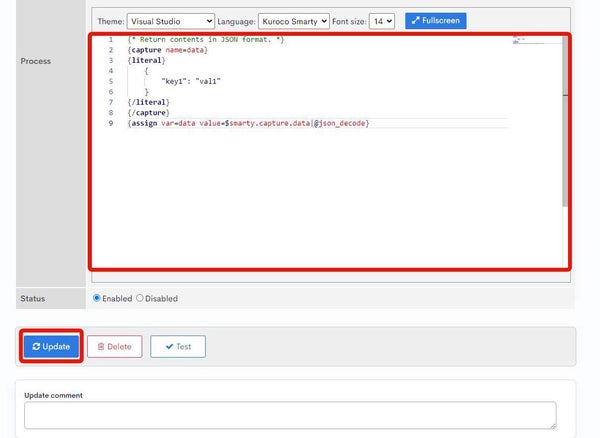Click the Test button
The image size is (600, 438).
click(x=178, y=347)
